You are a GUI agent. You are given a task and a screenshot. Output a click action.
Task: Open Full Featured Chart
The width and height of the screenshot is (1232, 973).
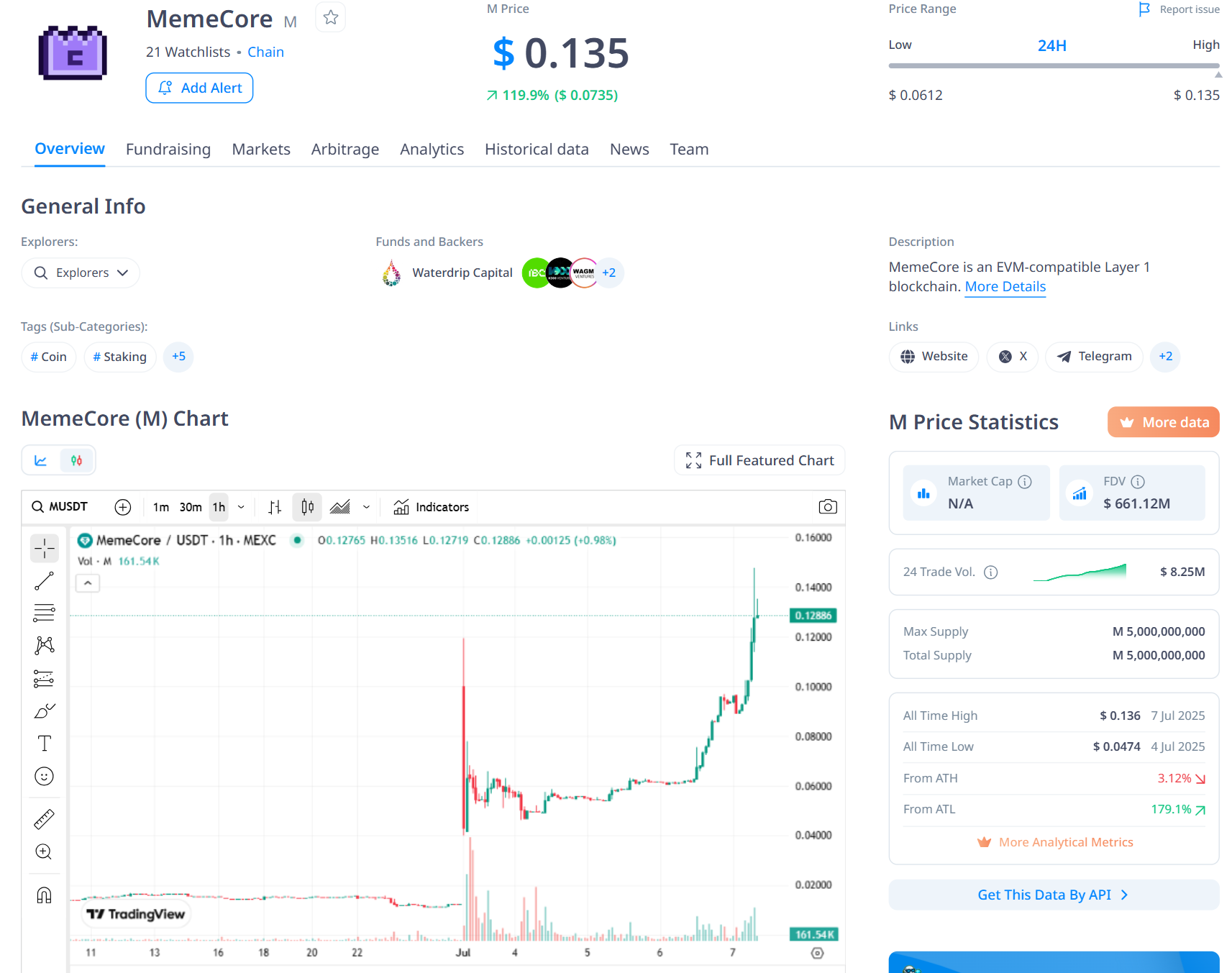click(x=759, y=460)
